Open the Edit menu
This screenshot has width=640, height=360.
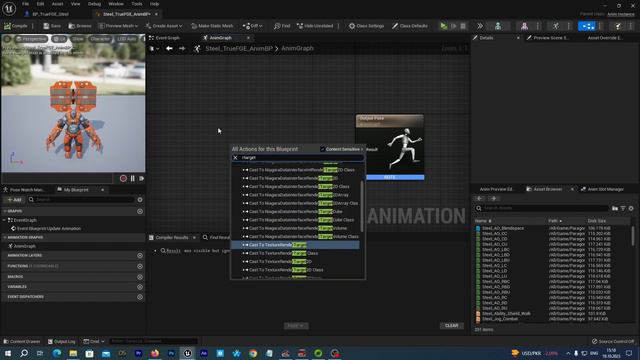(x=40, y=4)
